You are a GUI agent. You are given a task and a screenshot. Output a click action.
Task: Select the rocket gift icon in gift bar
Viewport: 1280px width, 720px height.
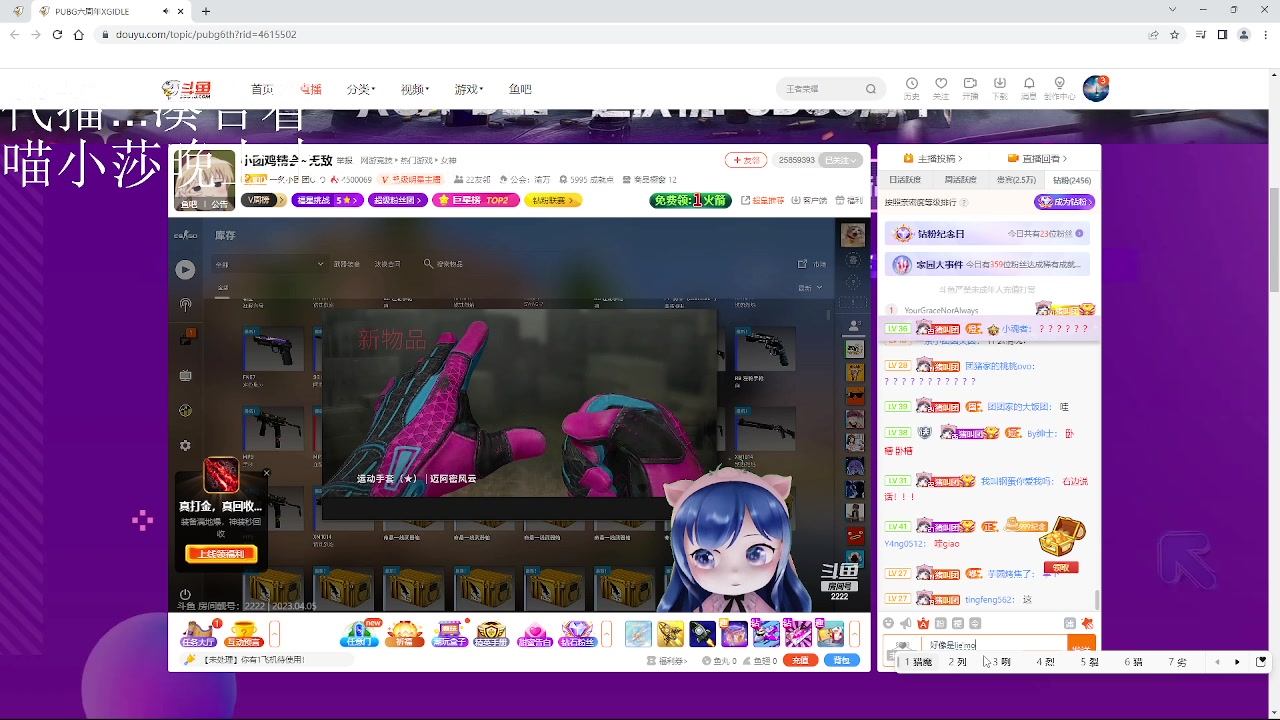[x=703, y=633]
